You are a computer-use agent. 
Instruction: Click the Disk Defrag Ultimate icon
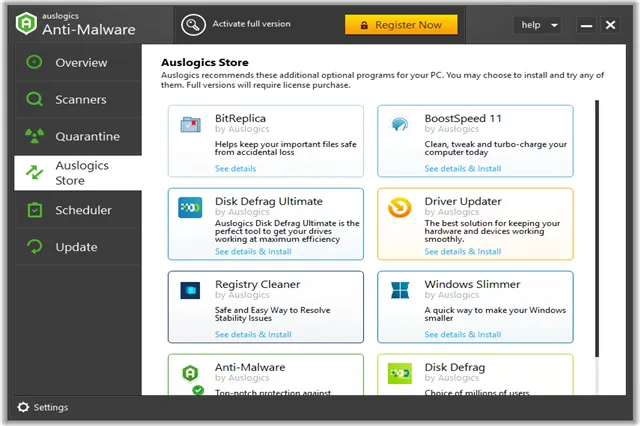pyautogui.click(x=190, y=208)
